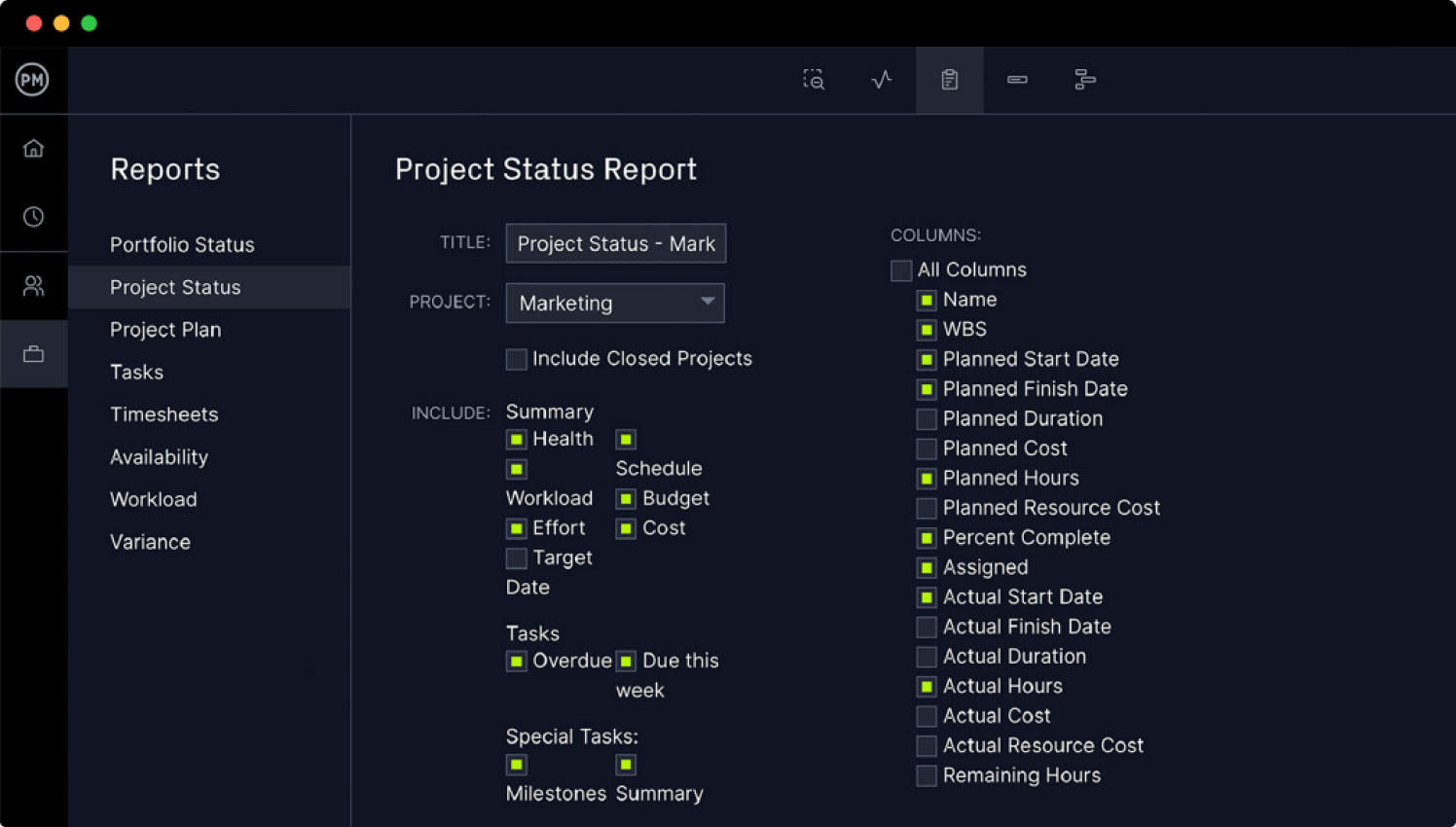Select the clock icon in the sidebar
1456x827 pixels.
coord(34,217)
